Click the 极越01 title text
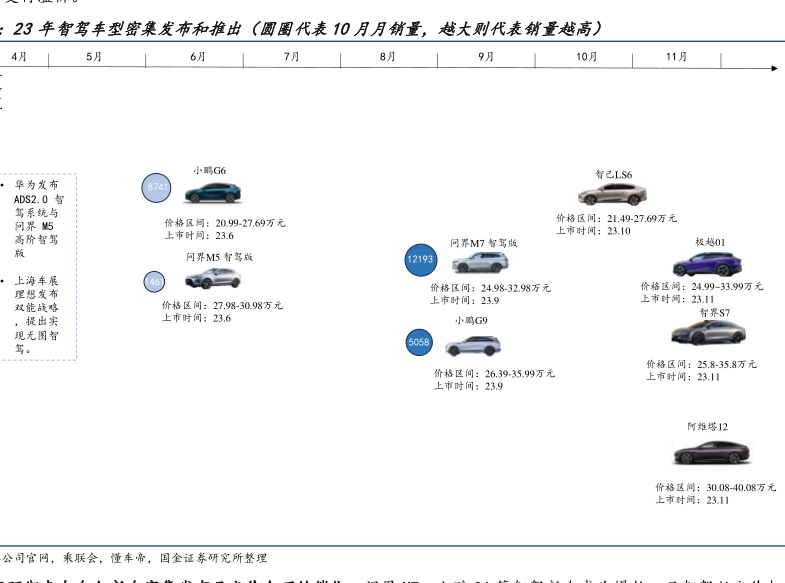Image resolution: width=785 pixels, height=583 pixels. [710, 242]
